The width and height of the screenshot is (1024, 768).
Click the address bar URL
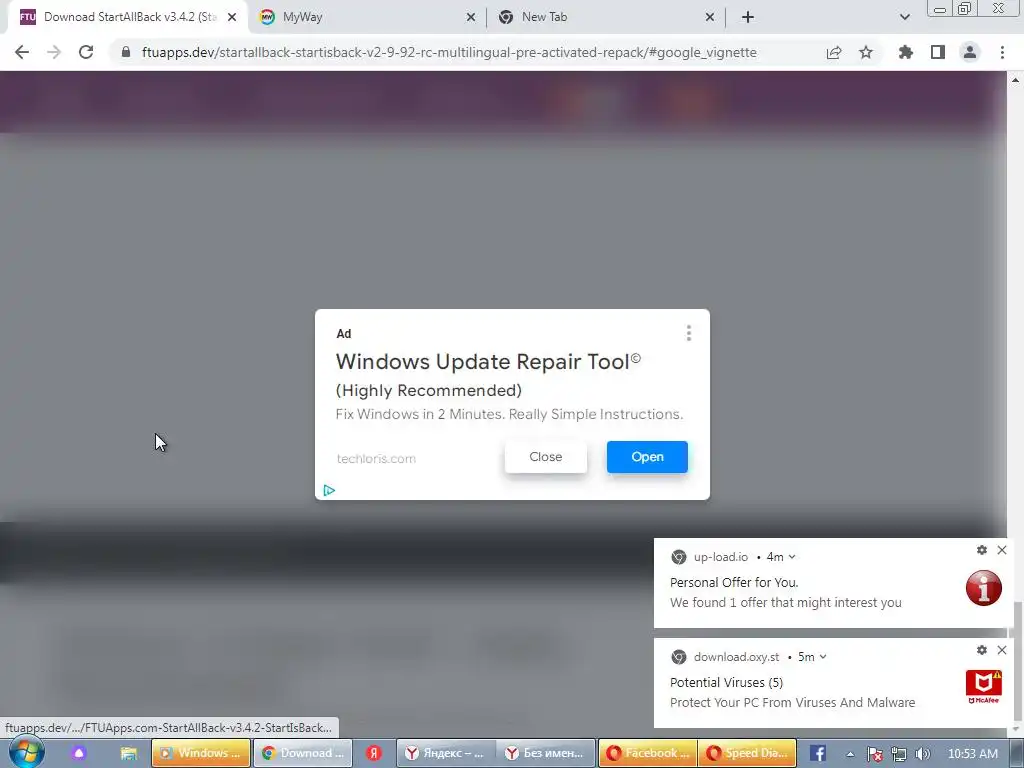tap(449, 52)
